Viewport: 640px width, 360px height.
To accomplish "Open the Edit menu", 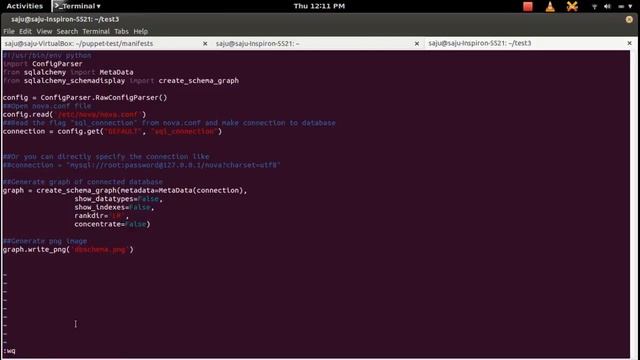I will 25,31.
